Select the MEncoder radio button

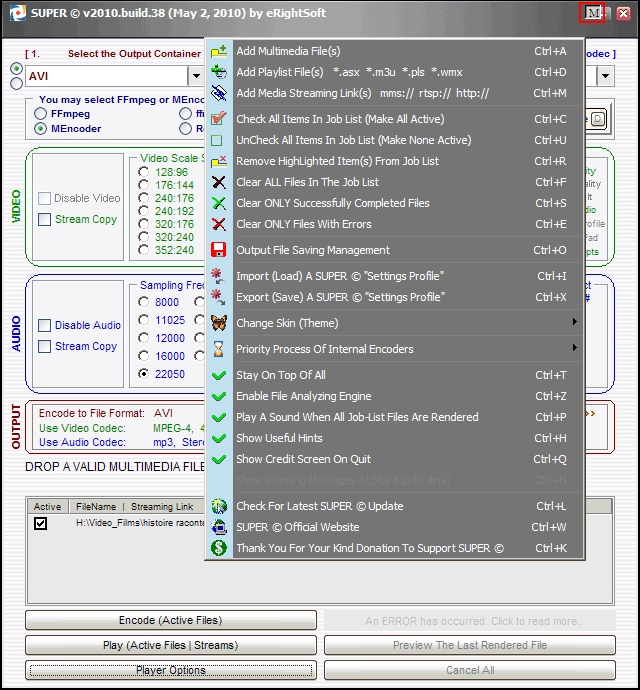tap(40, 129)
